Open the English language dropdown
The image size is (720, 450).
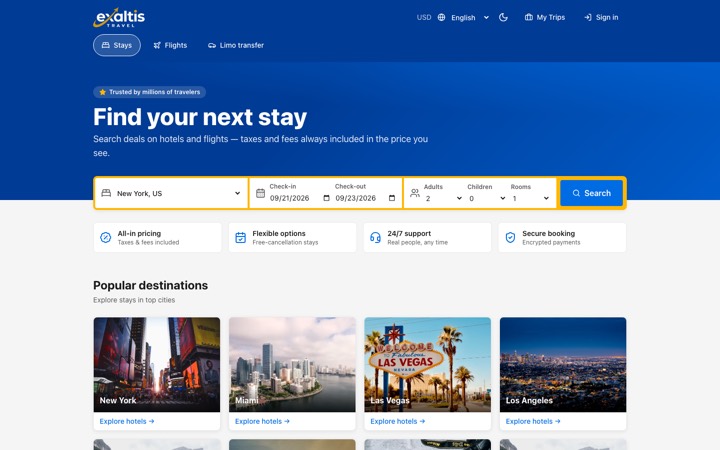[470, 17]
